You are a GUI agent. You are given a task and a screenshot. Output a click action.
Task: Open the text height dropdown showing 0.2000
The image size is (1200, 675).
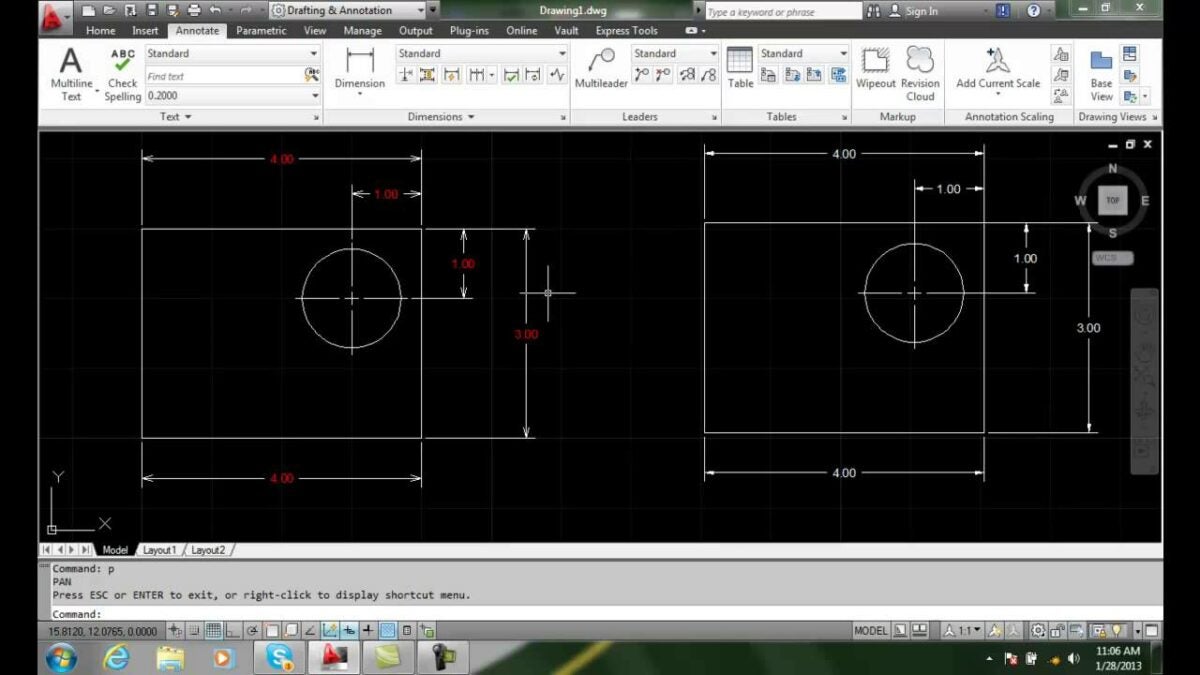[230, 96]
